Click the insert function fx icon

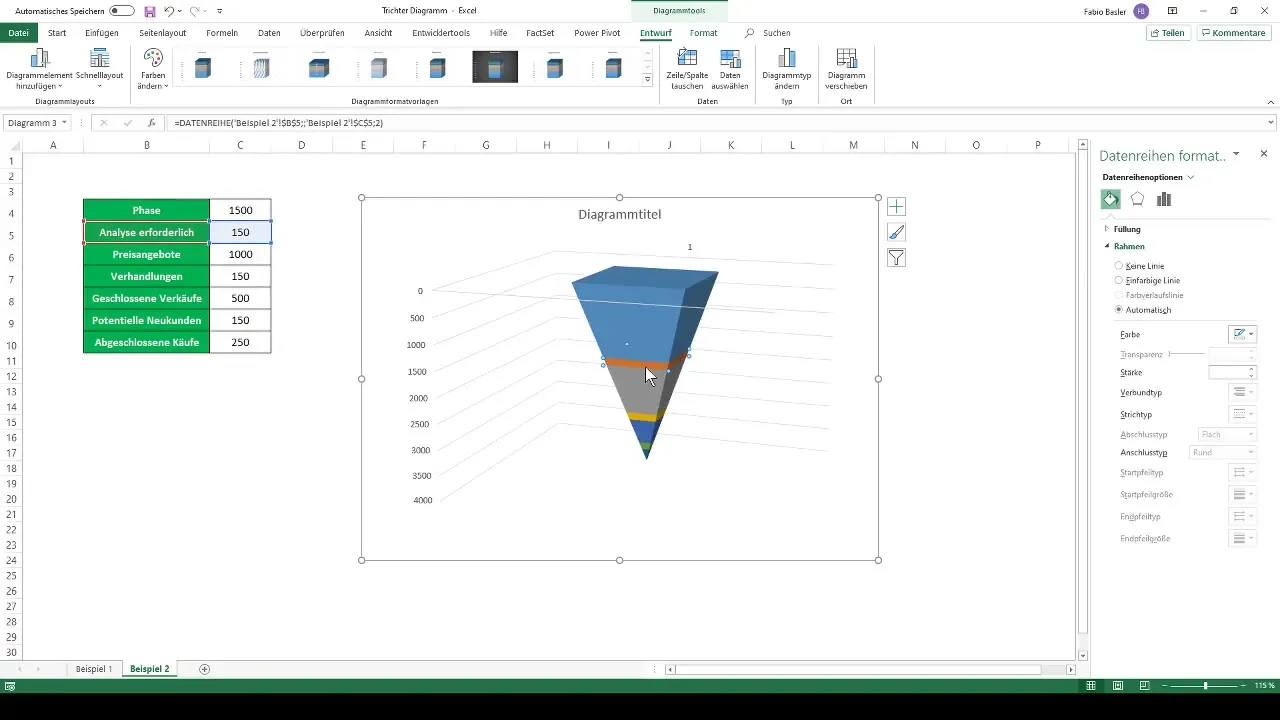tap(151, 123)
